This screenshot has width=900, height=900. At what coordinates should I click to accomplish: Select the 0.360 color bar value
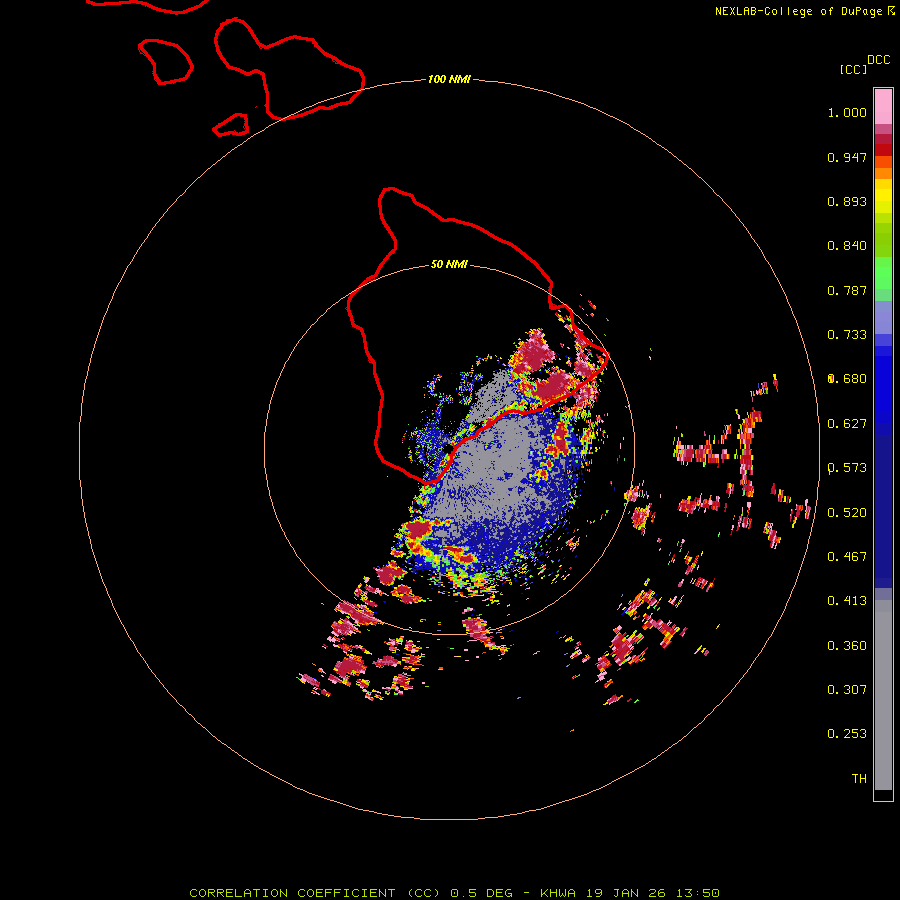point(847,646)
